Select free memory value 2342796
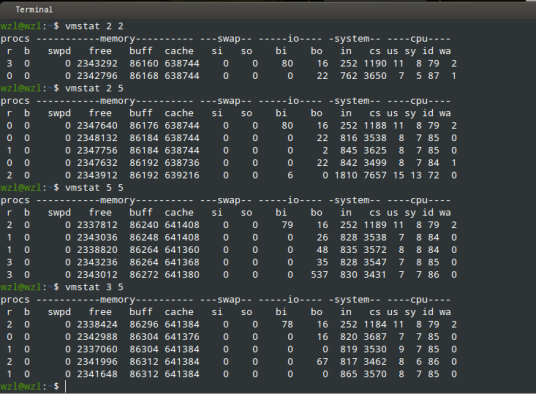The image size is (536, 394). click(97, 76)
